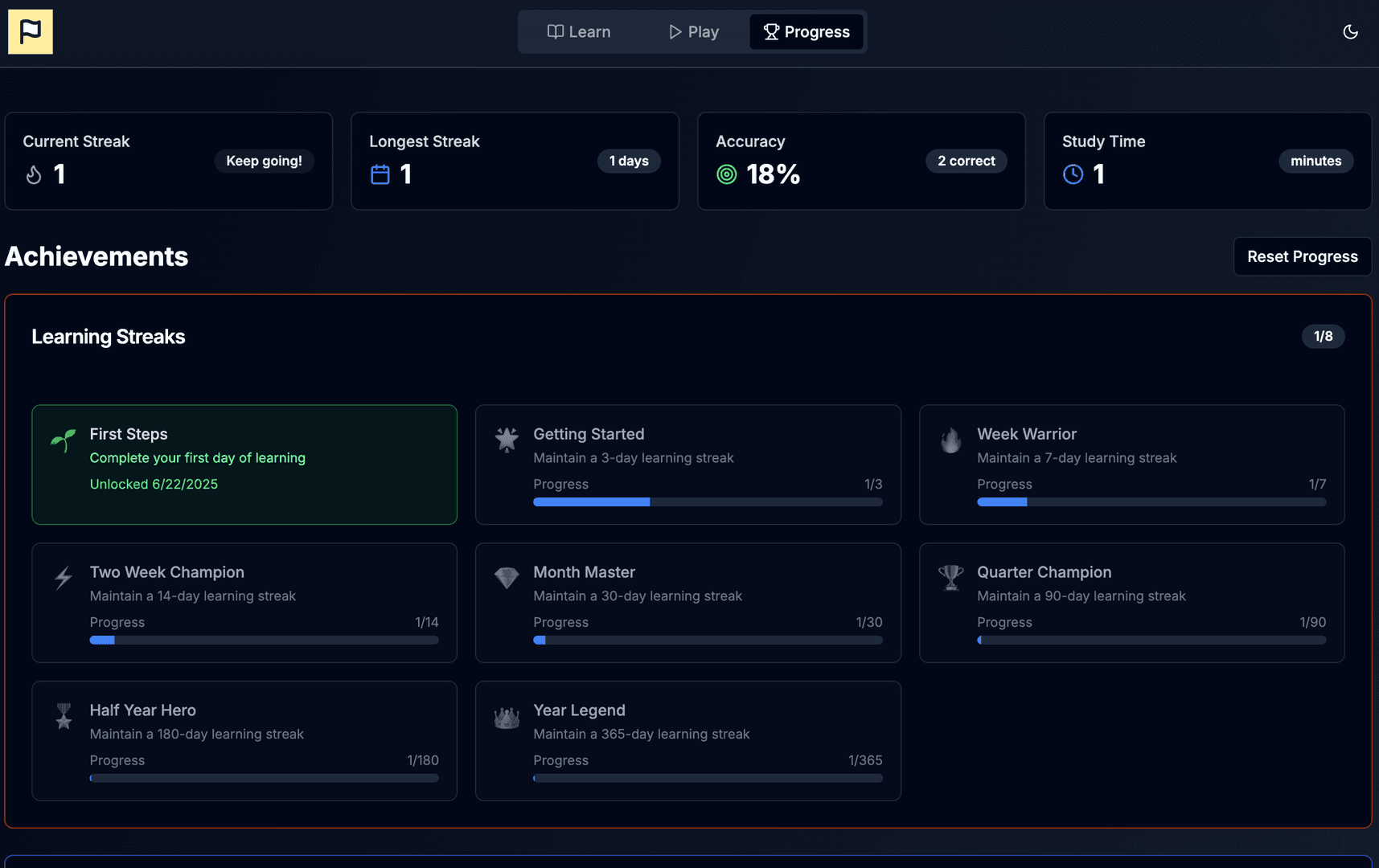This screenshot has height=868, width=1379.
Task: Click the crown icon on Year Legend
Action: pos(507,716)
